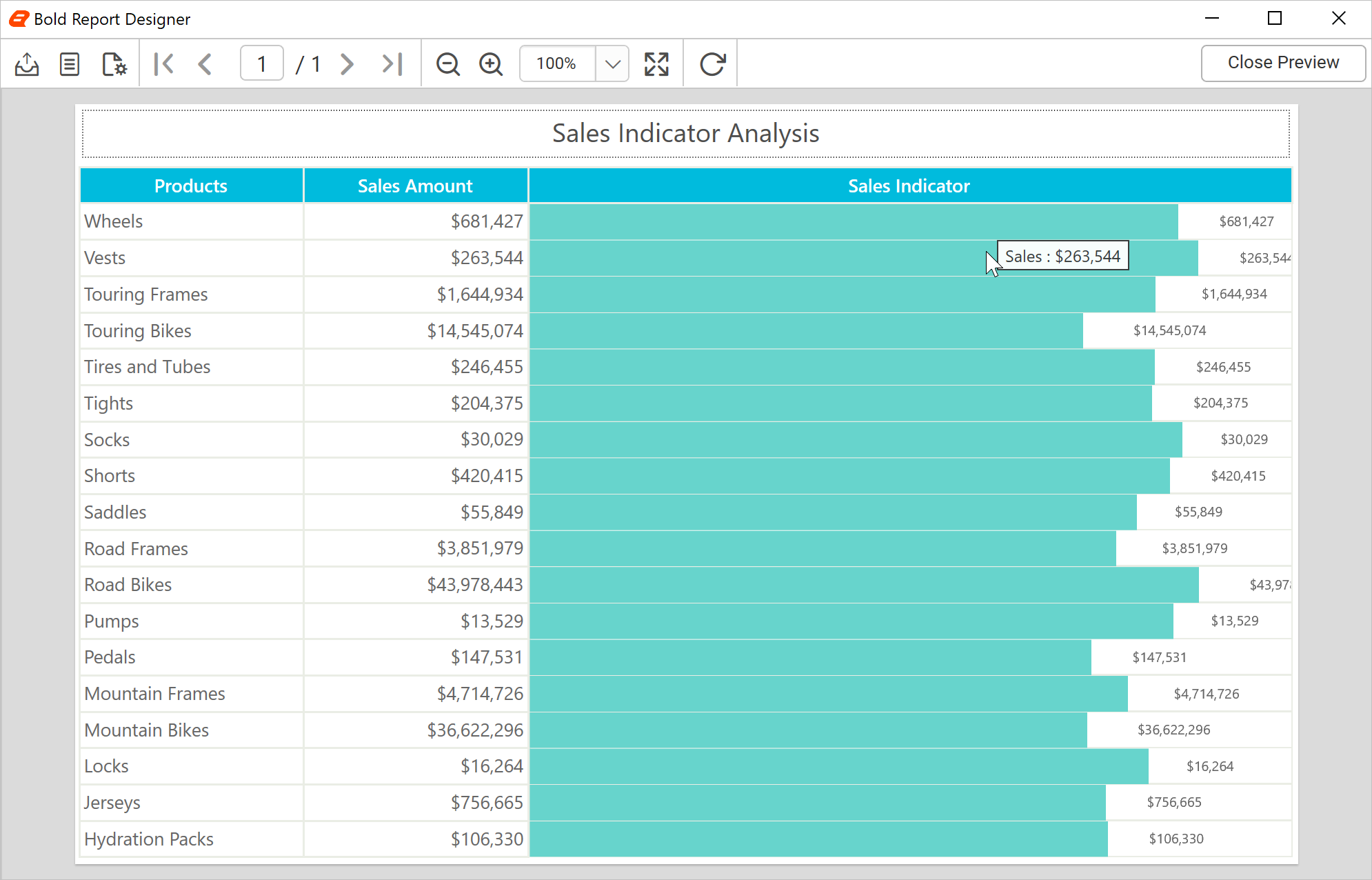Click the $681,427 bar data label
This screenshot has height=880, width=1372.
1247,221
